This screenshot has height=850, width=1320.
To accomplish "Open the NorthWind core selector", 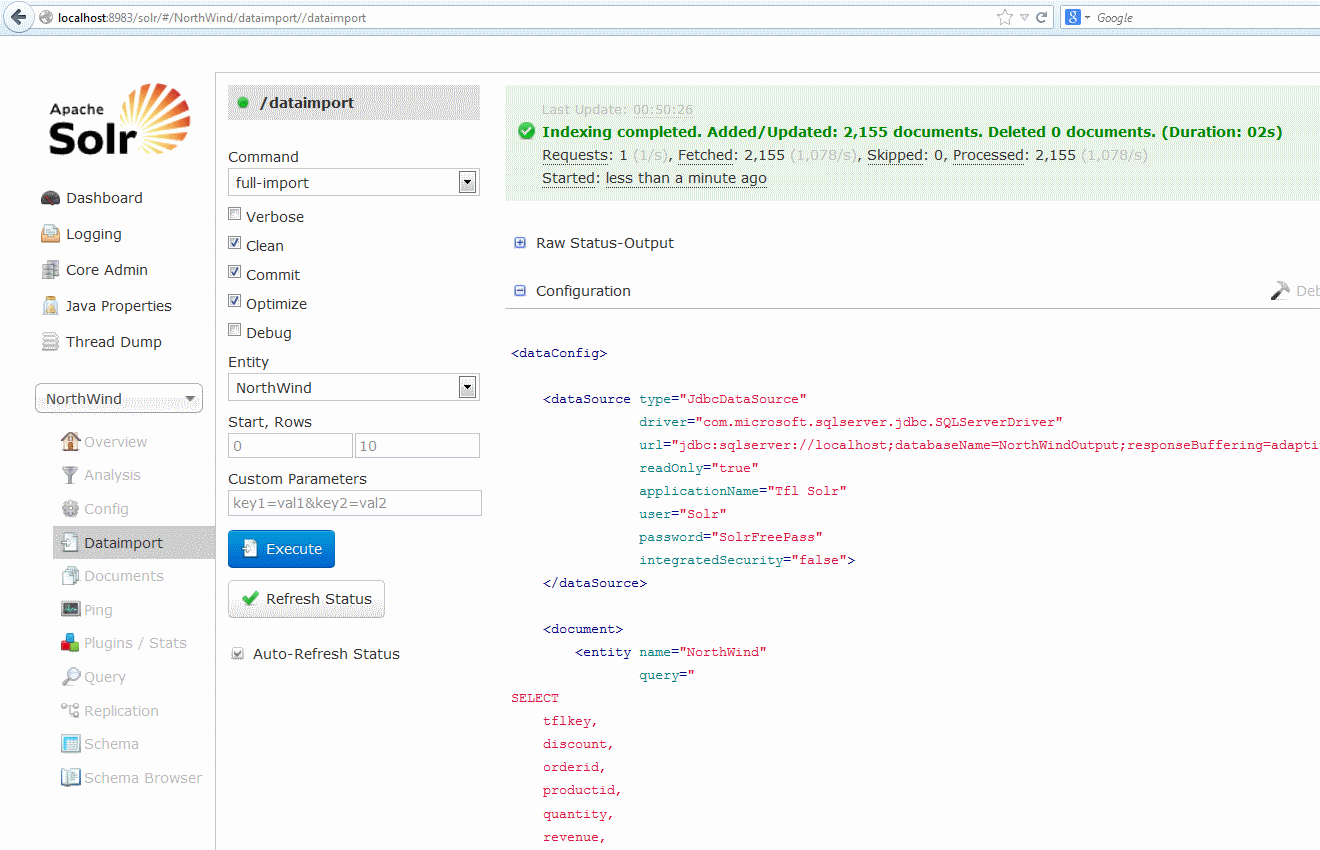I will (119, 398).
